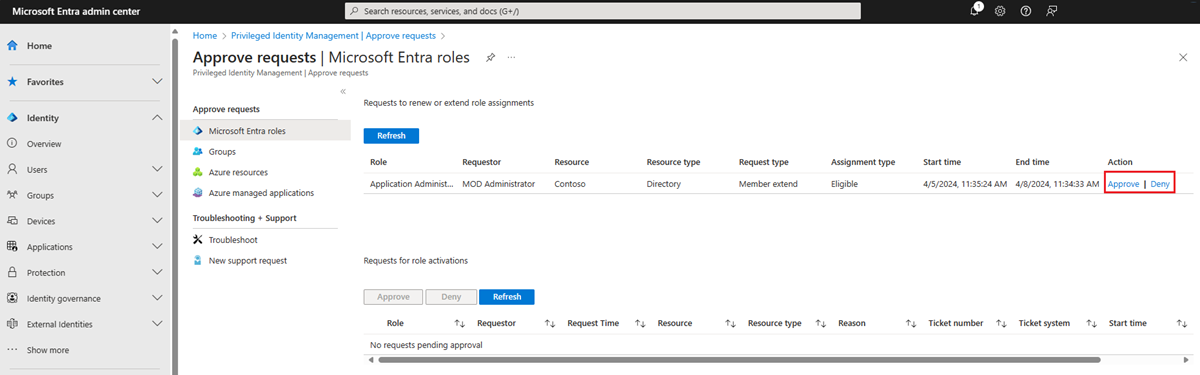Viewport: 1200px width, 375px height.
Task: Sort activations table by Requestor column
Action: (550, 324)
